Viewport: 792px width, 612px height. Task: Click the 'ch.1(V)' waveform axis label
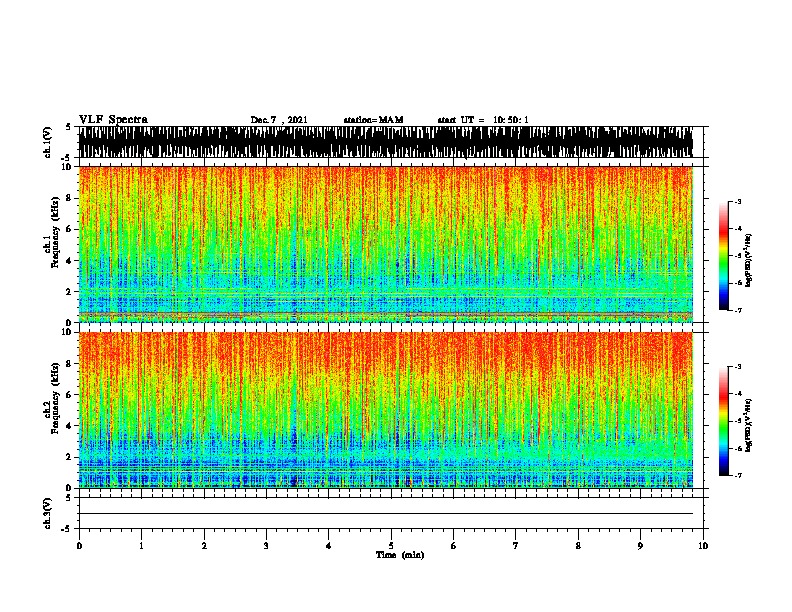pos(48,142)
